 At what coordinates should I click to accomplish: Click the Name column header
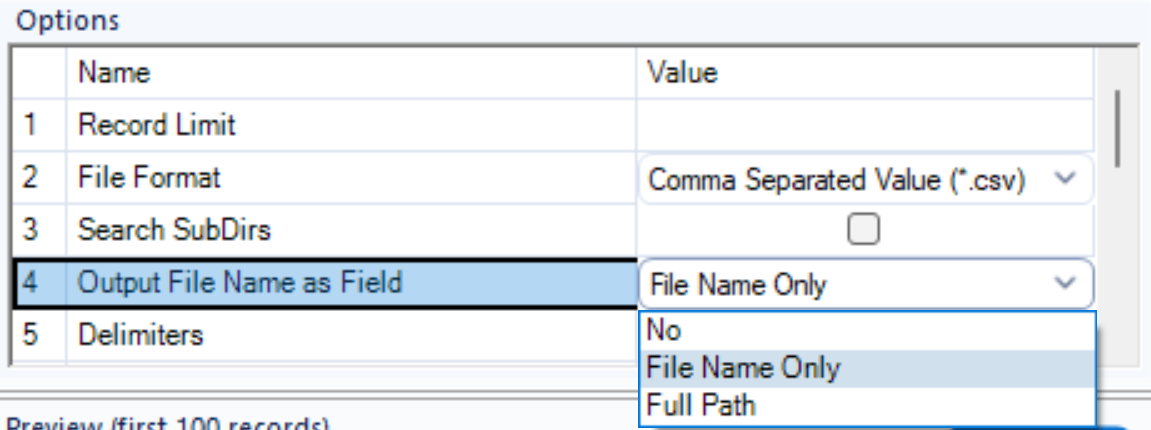[x=351, y=73]
